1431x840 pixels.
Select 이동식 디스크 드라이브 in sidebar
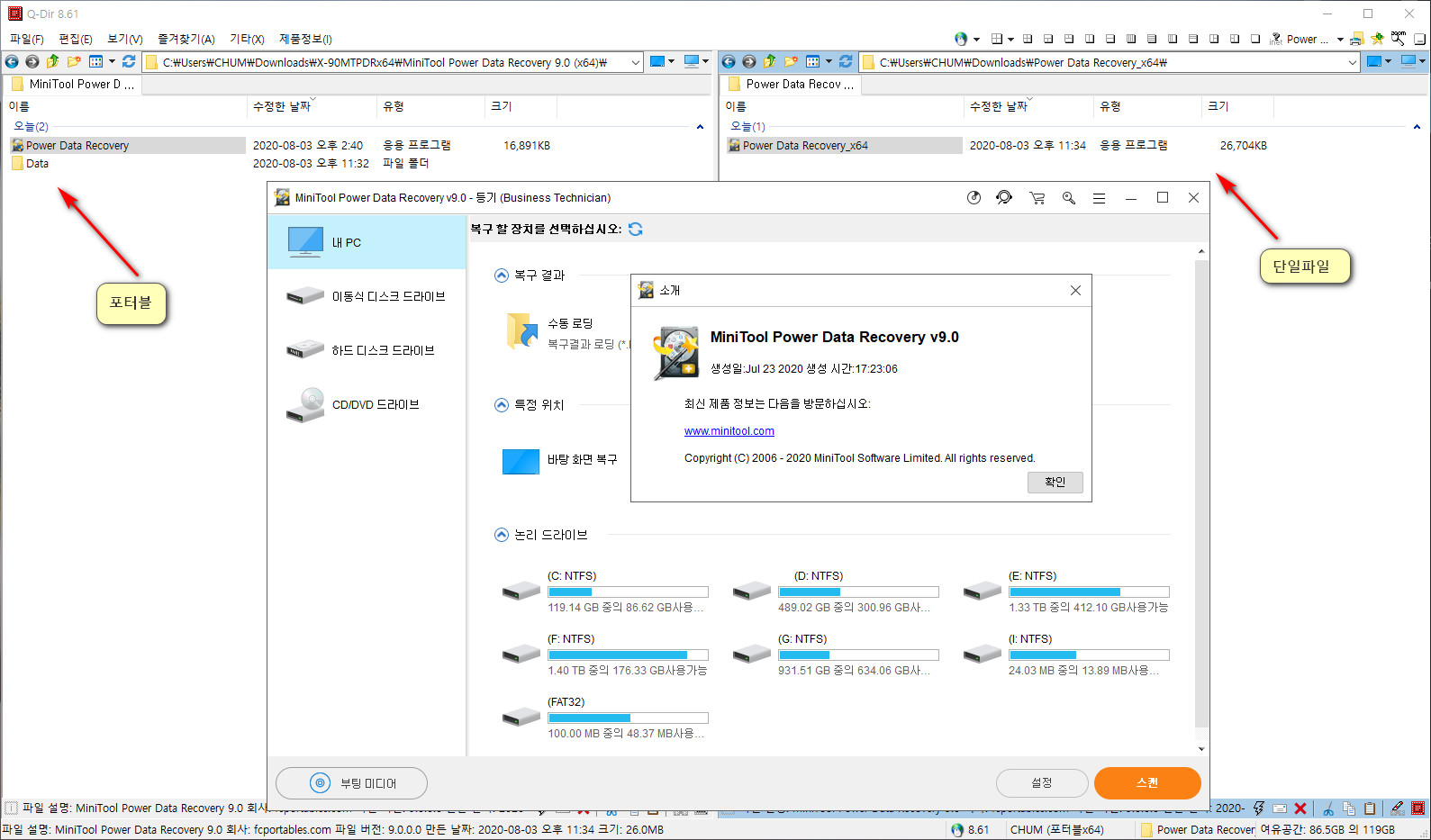click(367, 296)
